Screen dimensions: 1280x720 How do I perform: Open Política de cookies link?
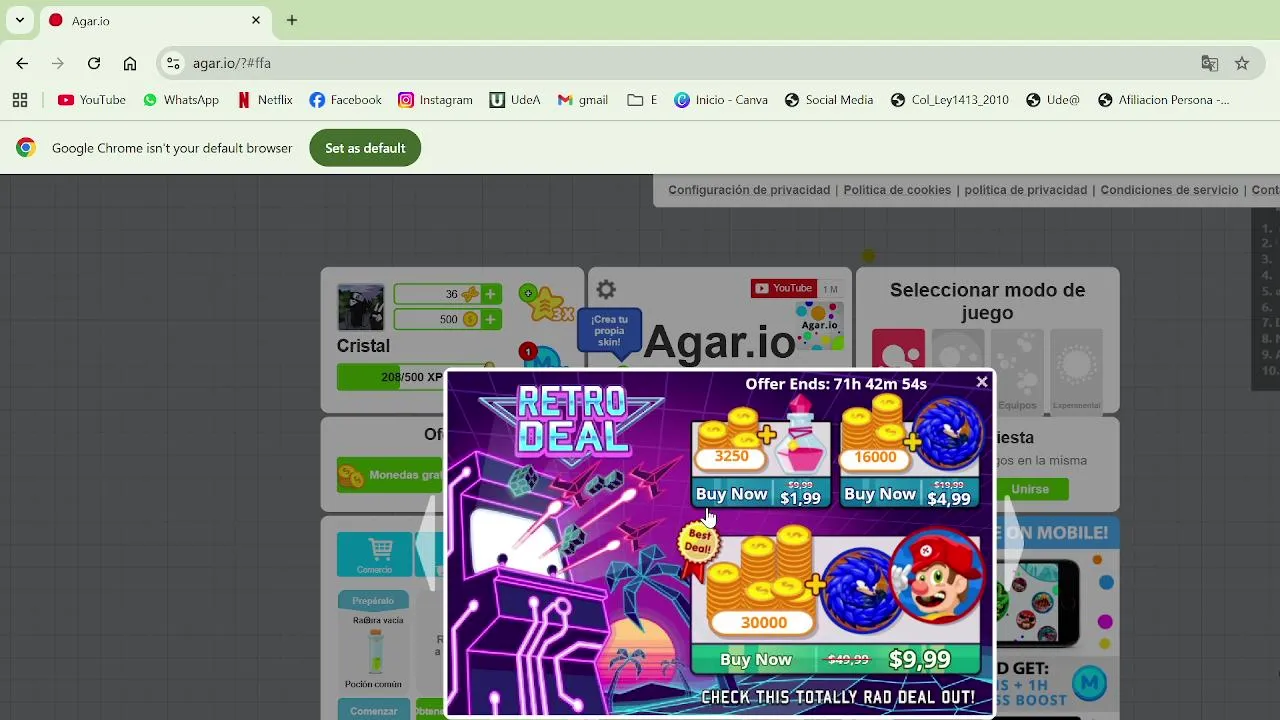tap(897, 190)
